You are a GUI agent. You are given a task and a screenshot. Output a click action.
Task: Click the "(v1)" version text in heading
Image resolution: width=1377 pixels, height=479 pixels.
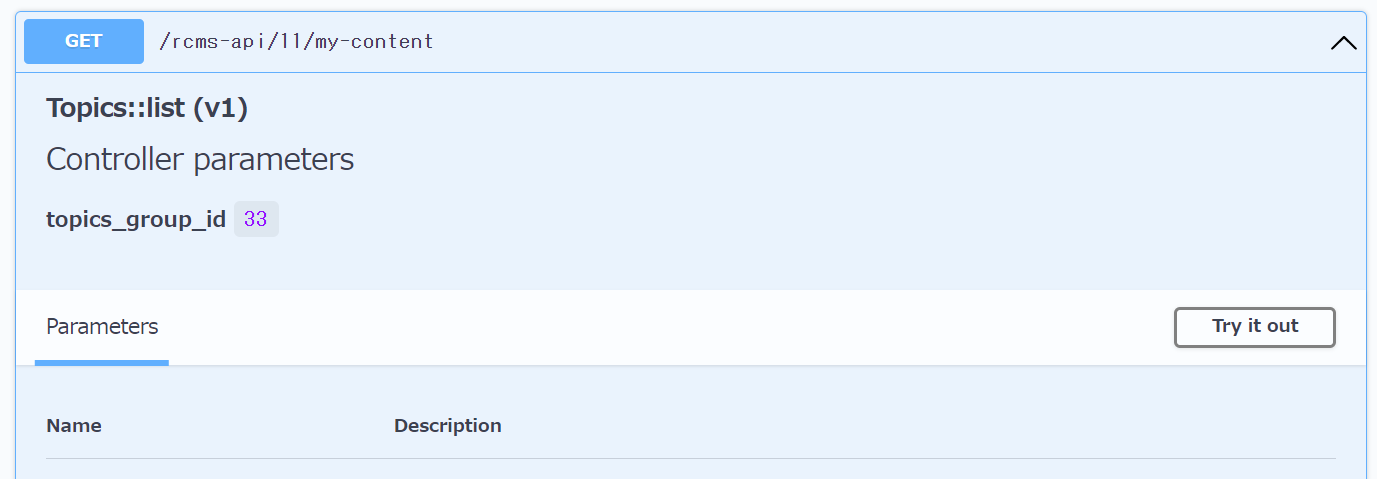219,108
